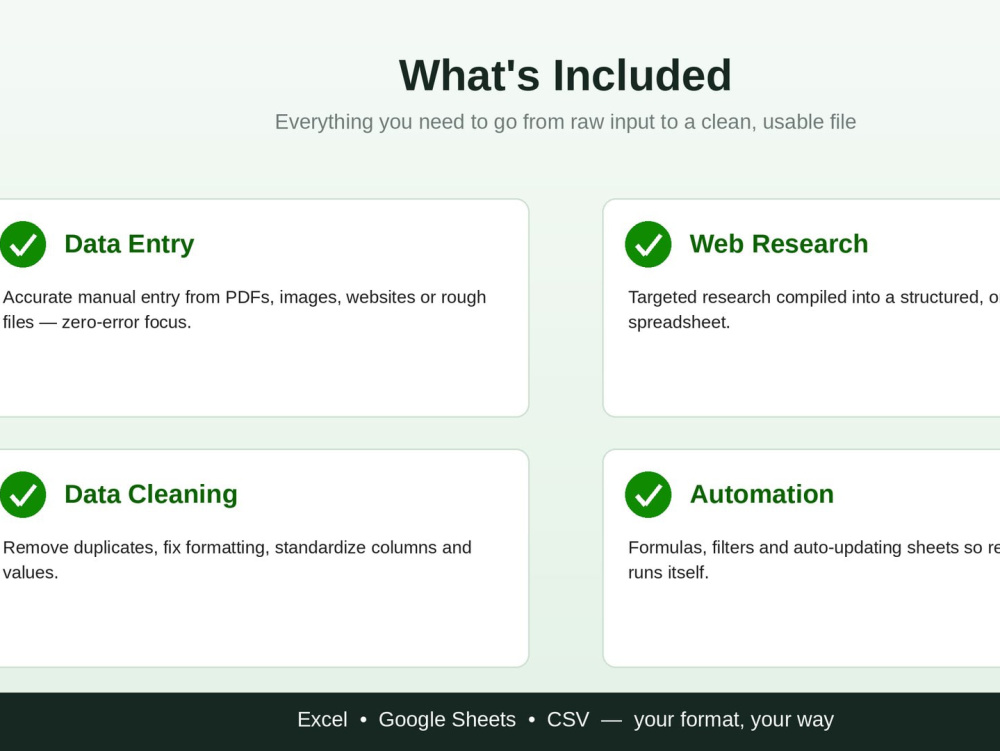Click the description "Targeted research compiled into a structured"
The width and height of the screenshot is (1000, 751).
point(814,310)
